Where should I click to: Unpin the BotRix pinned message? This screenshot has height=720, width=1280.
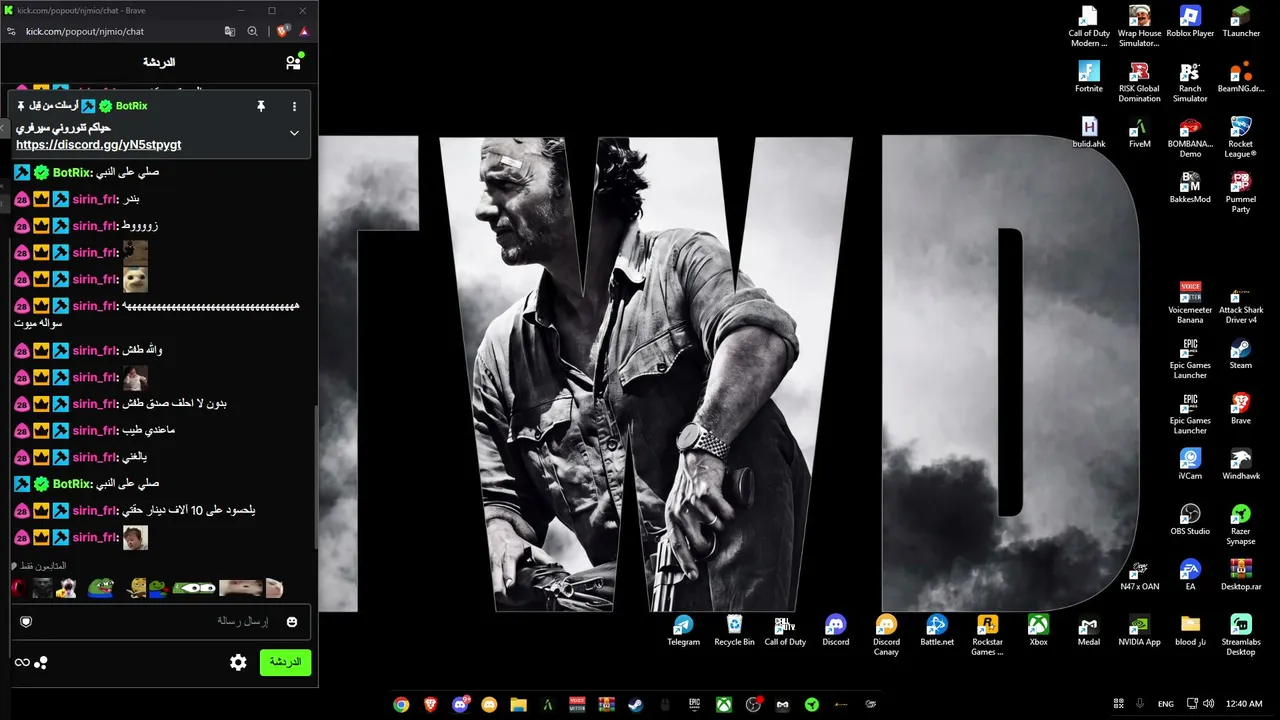(x=261, y=106)
